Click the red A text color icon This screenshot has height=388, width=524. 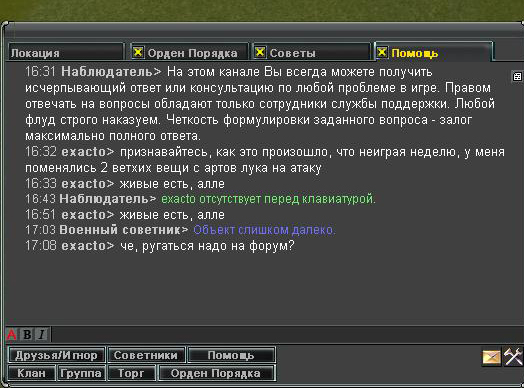(x=12, y=334)
